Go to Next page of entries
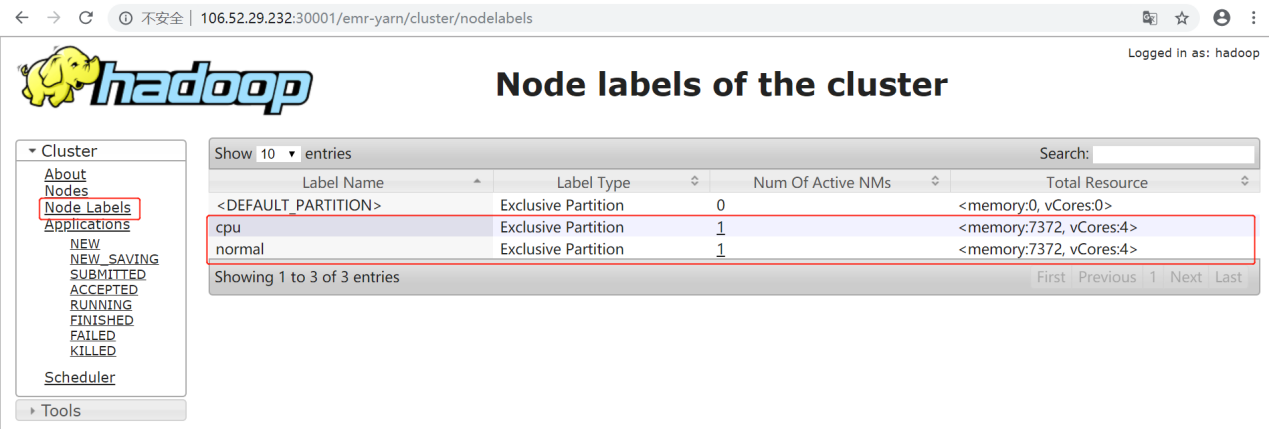This screenshot has width=1269, height=429. [1185, 277]
